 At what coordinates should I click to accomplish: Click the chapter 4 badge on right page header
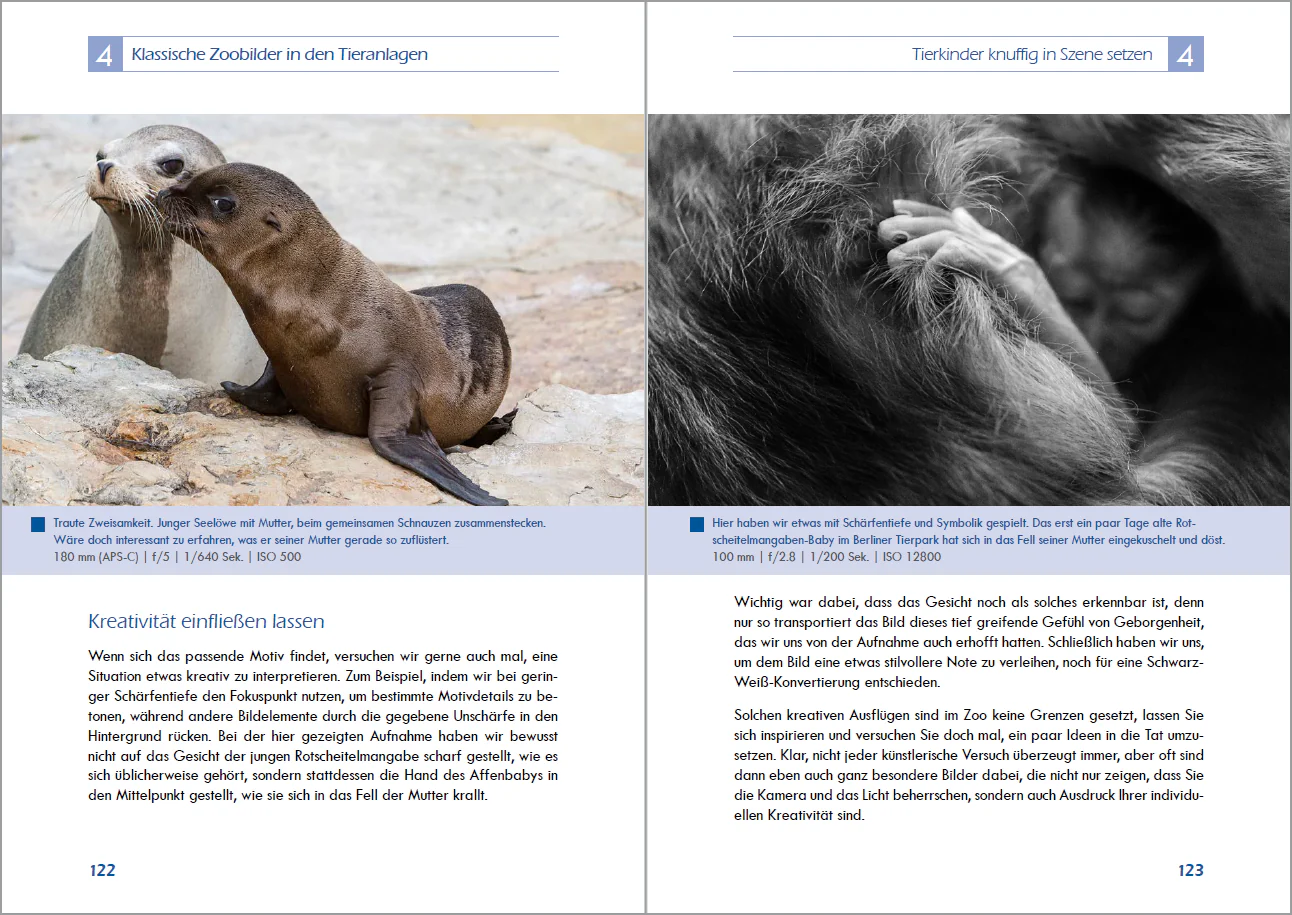[1186, 54]
